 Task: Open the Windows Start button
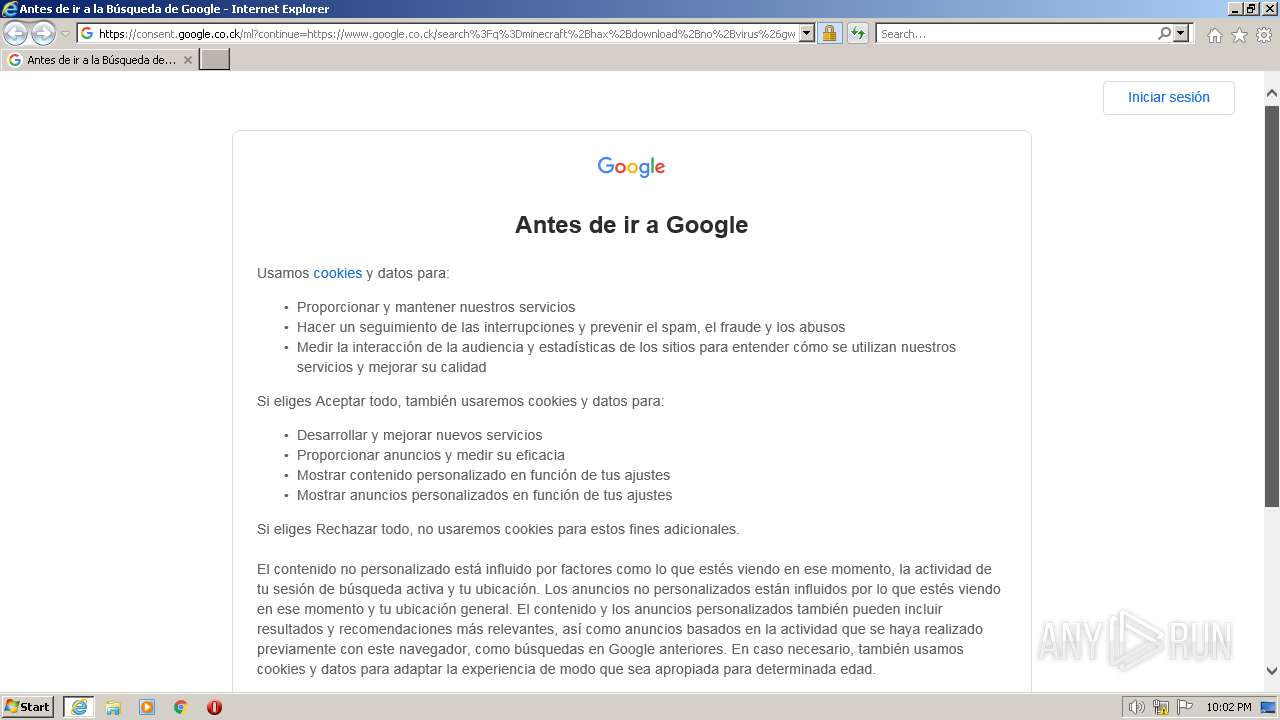tap(28, 707)
